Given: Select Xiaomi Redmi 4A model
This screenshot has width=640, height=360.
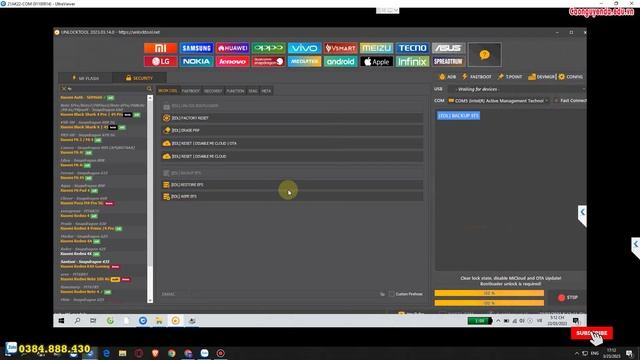Looking at the screenshot, I should pos(76,241).
